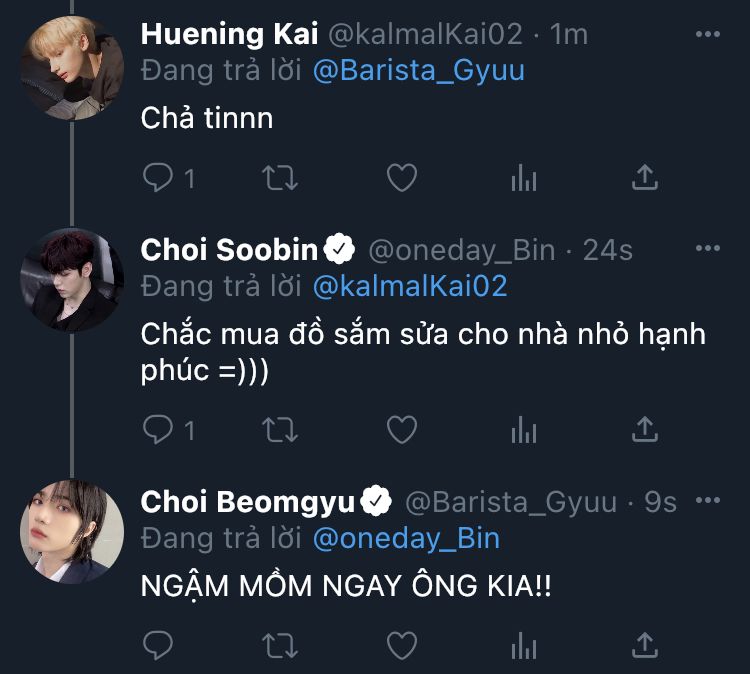
Task: Share Choi Soobin's tweet
Action: [646, 429]
